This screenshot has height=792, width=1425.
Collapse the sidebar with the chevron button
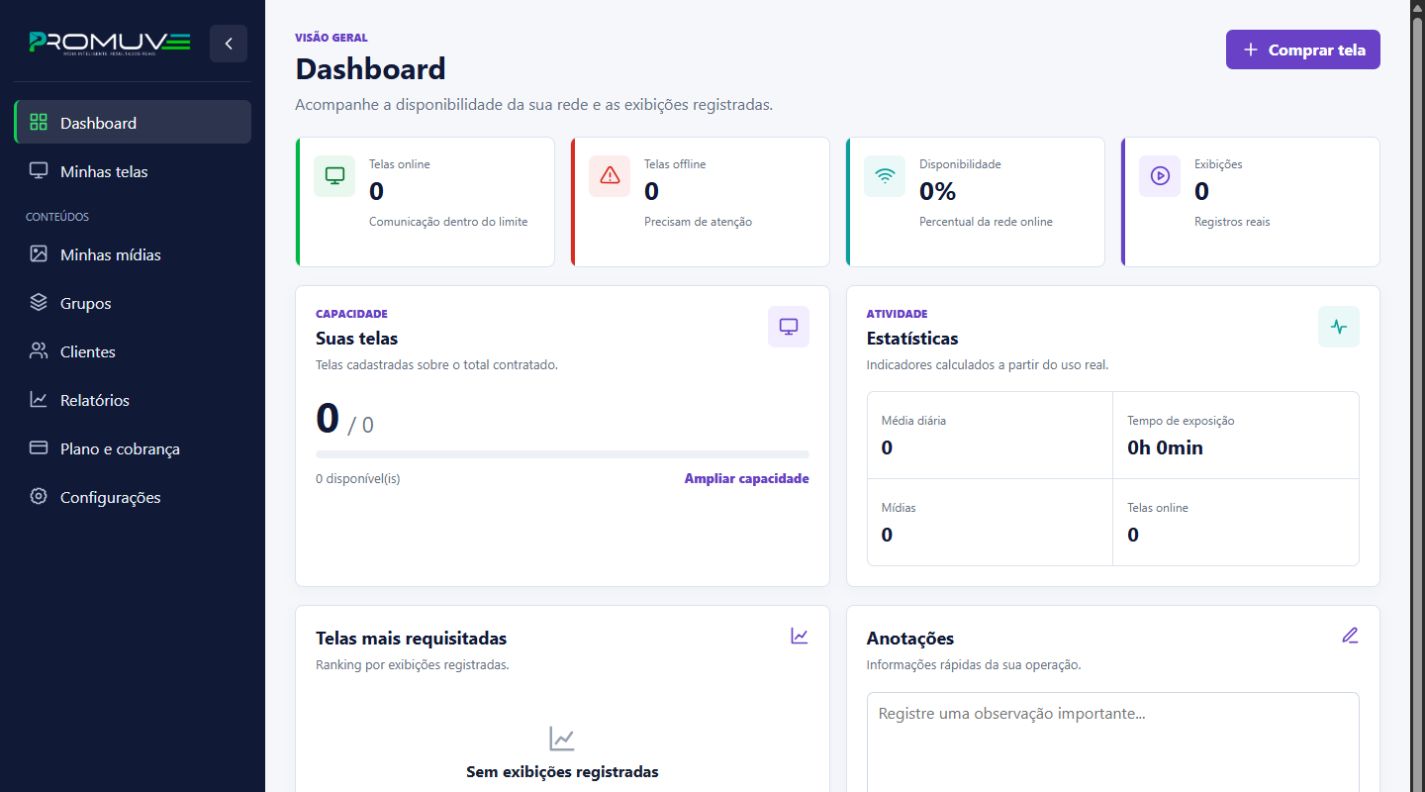[x=228, y=43]
